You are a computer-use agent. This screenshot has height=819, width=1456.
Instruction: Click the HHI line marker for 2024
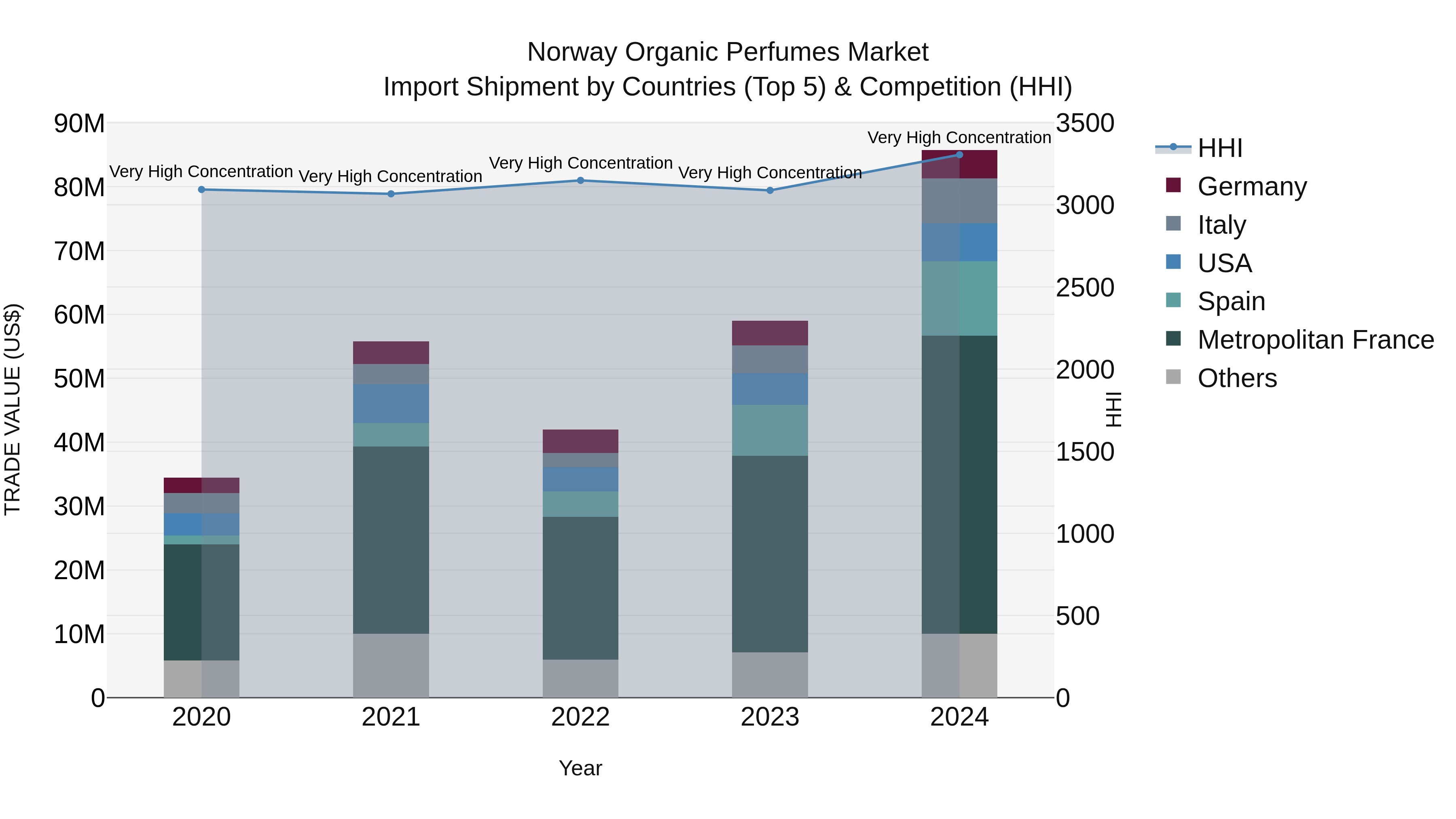point(959,155)
